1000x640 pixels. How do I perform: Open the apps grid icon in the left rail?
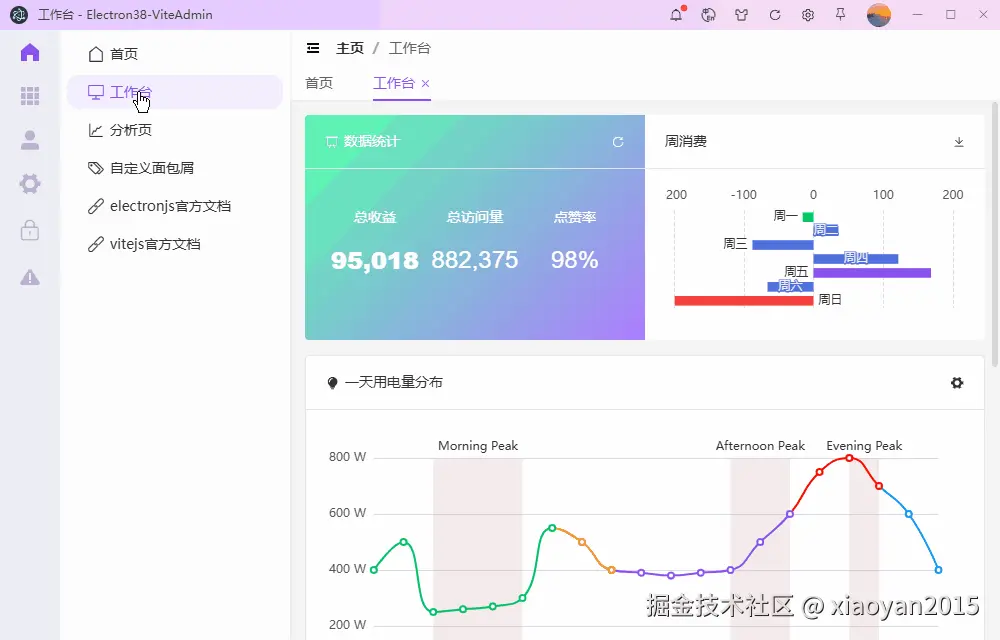(x=30, y=96)
